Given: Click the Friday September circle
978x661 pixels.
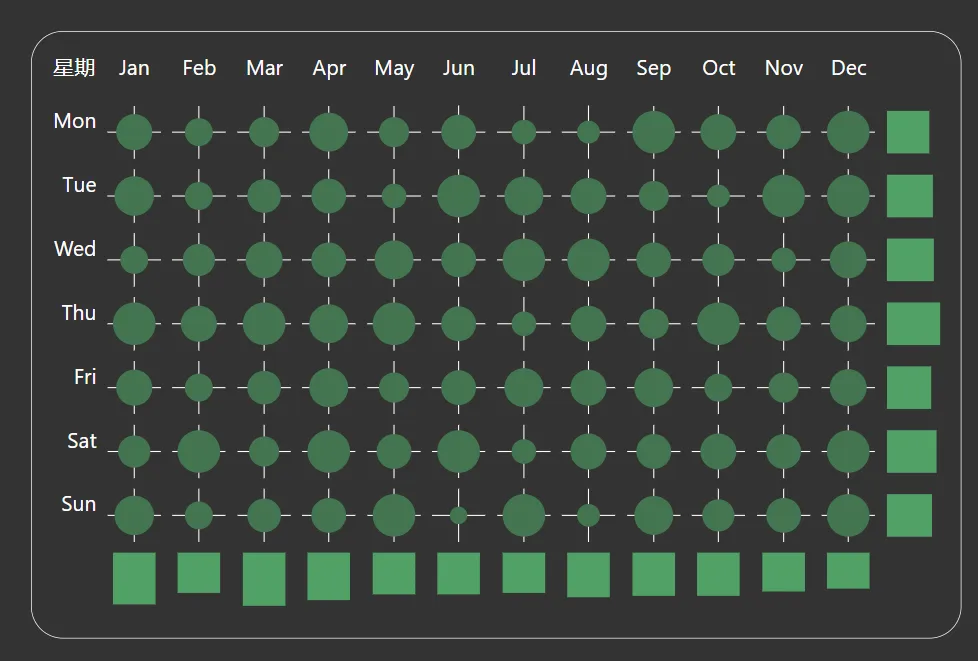Looking at the screenshot, I should [654, 387].
